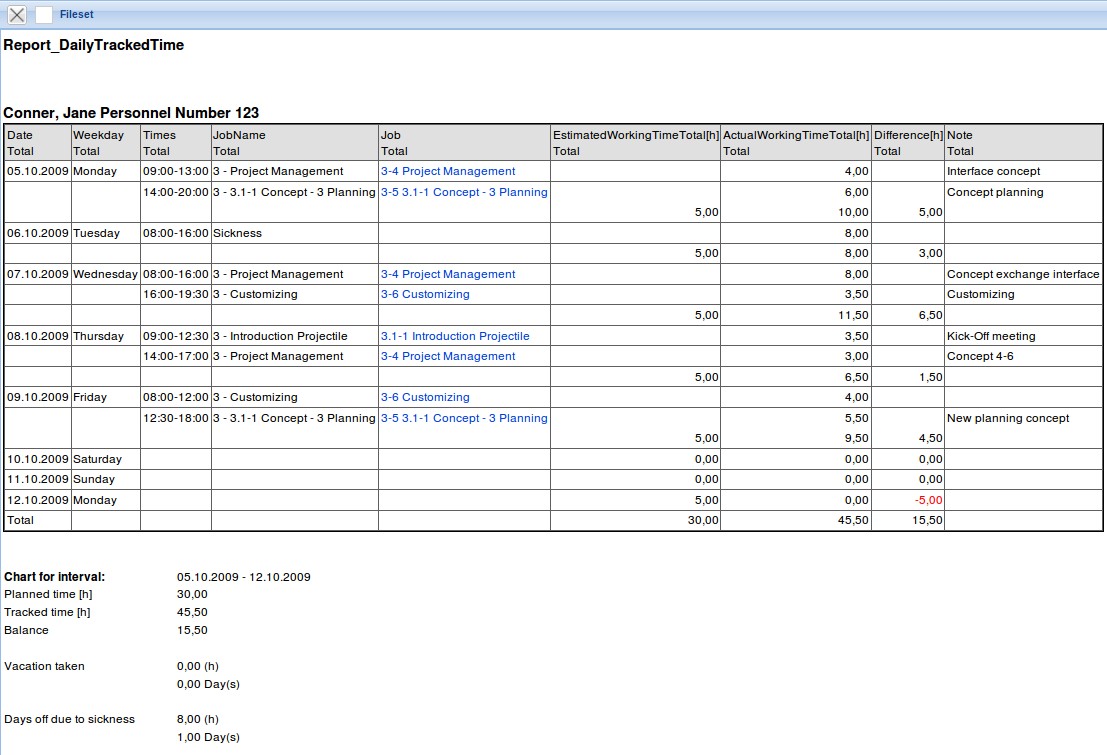The height and width of the screenshot is (755, 1107).
Task: Follow the 3-6 Customizing link on Wednesday
Action: (x=423, y=294)
